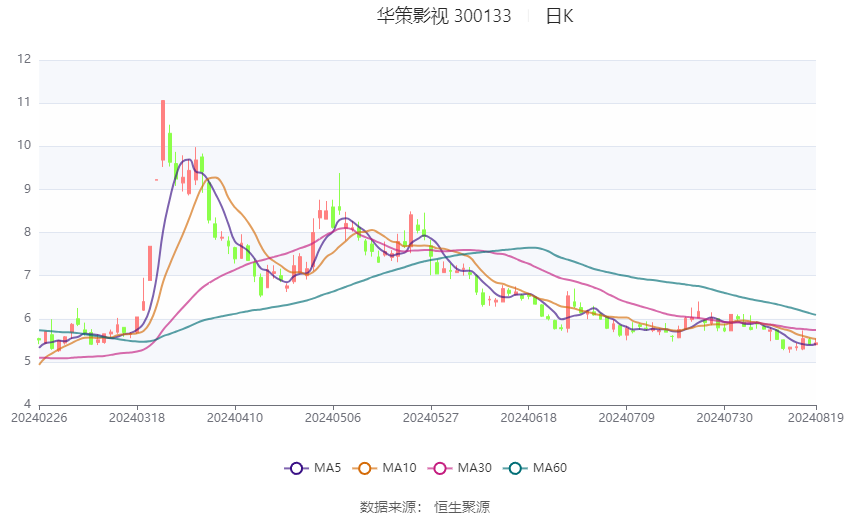This screenshot has width=850, height=517.
Task: Select the x-axis date label 20240226
Action: (39, 418)
